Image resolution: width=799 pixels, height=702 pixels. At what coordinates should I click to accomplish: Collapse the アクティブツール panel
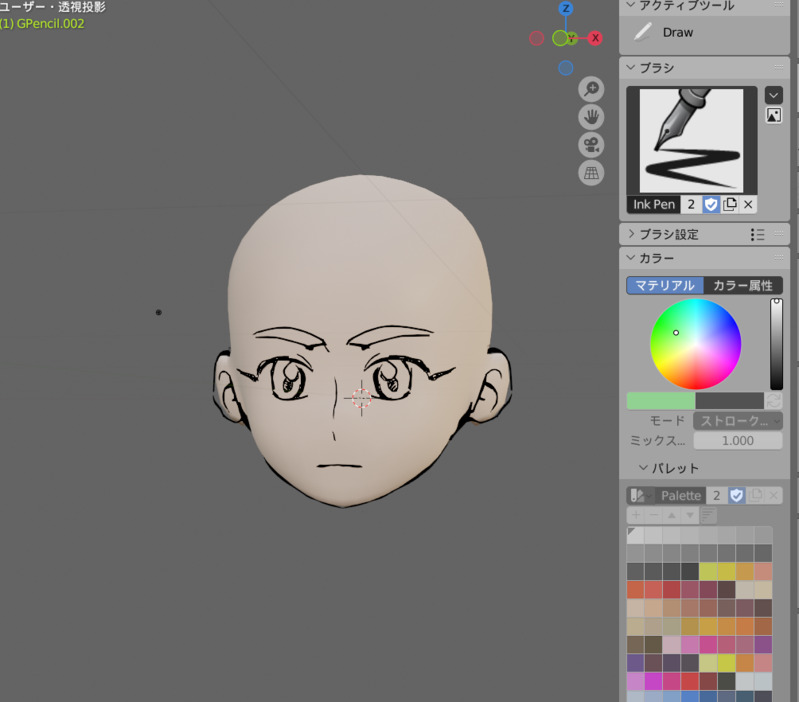(x=631, y=5)
